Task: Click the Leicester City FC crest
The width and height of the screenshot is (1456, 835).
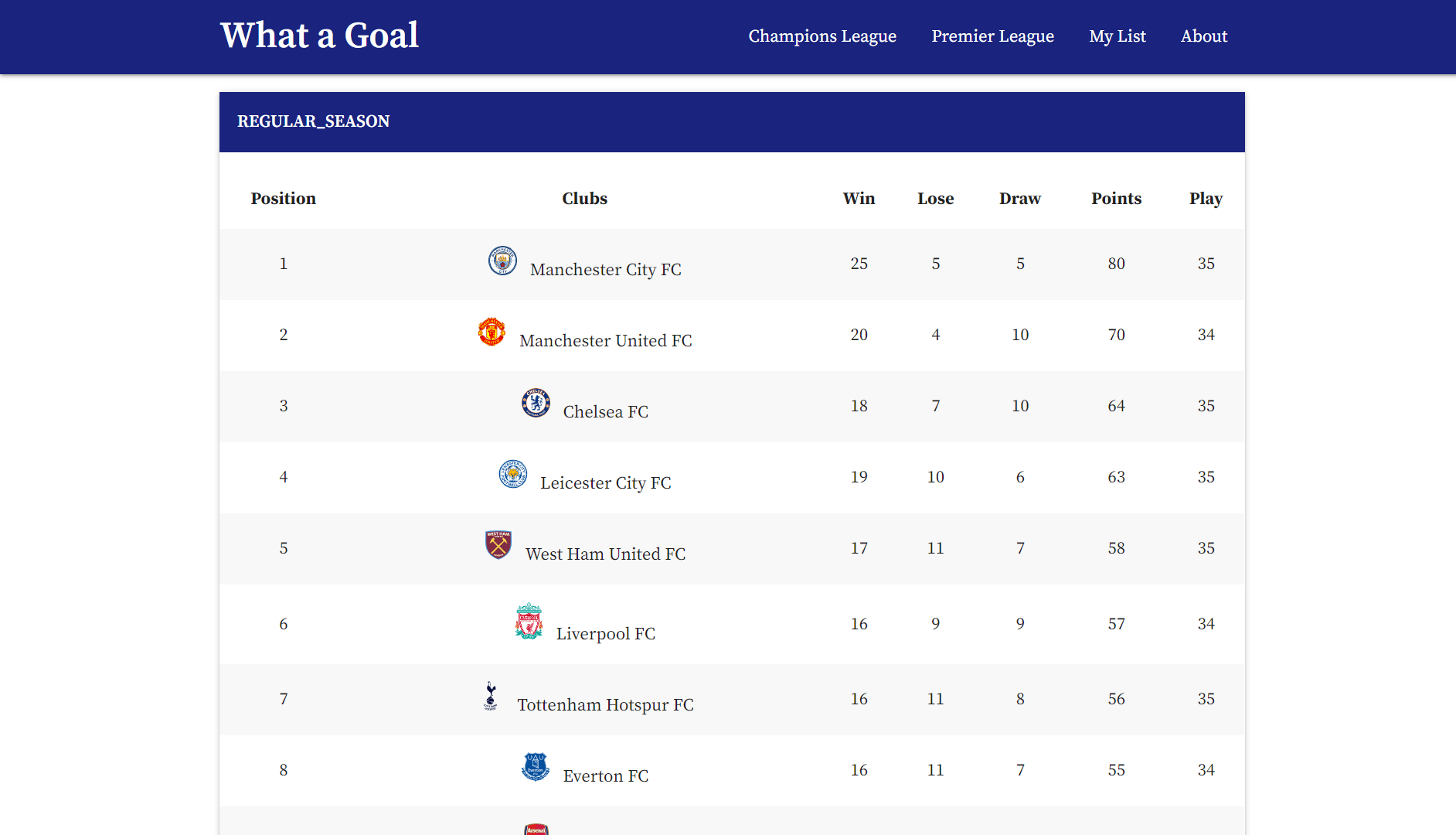Action: 513,474
